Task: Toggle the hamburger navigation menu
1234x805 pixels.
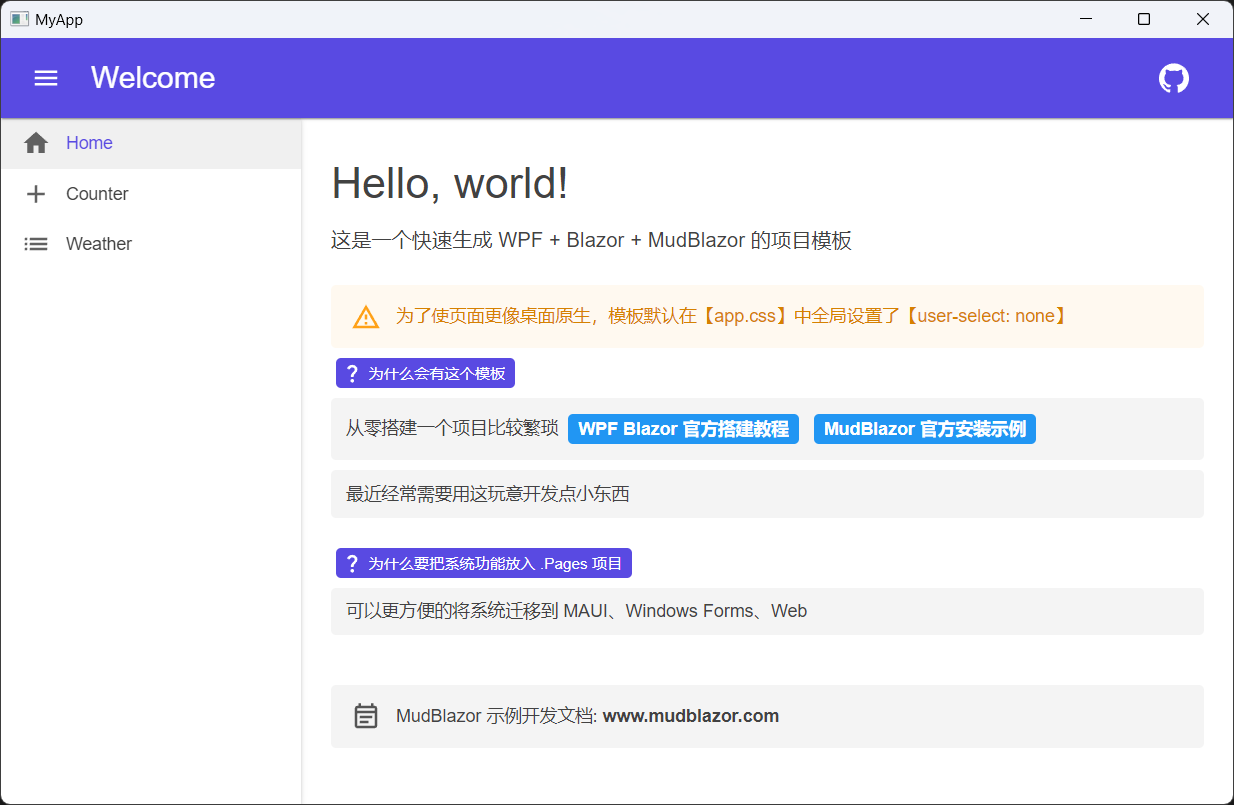Action: coord(46,78)
